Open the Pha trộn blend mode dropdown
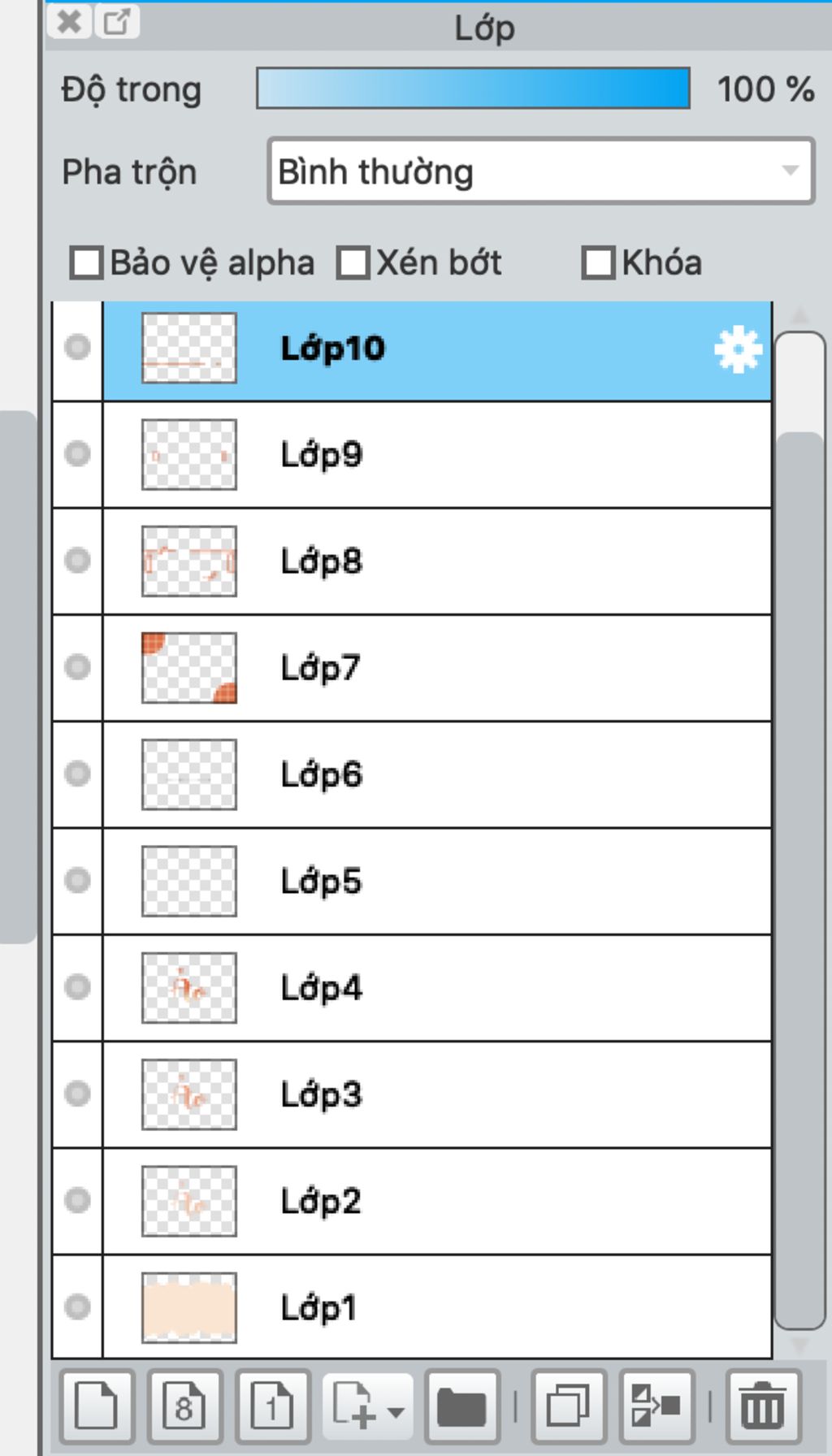 (541, 171)
